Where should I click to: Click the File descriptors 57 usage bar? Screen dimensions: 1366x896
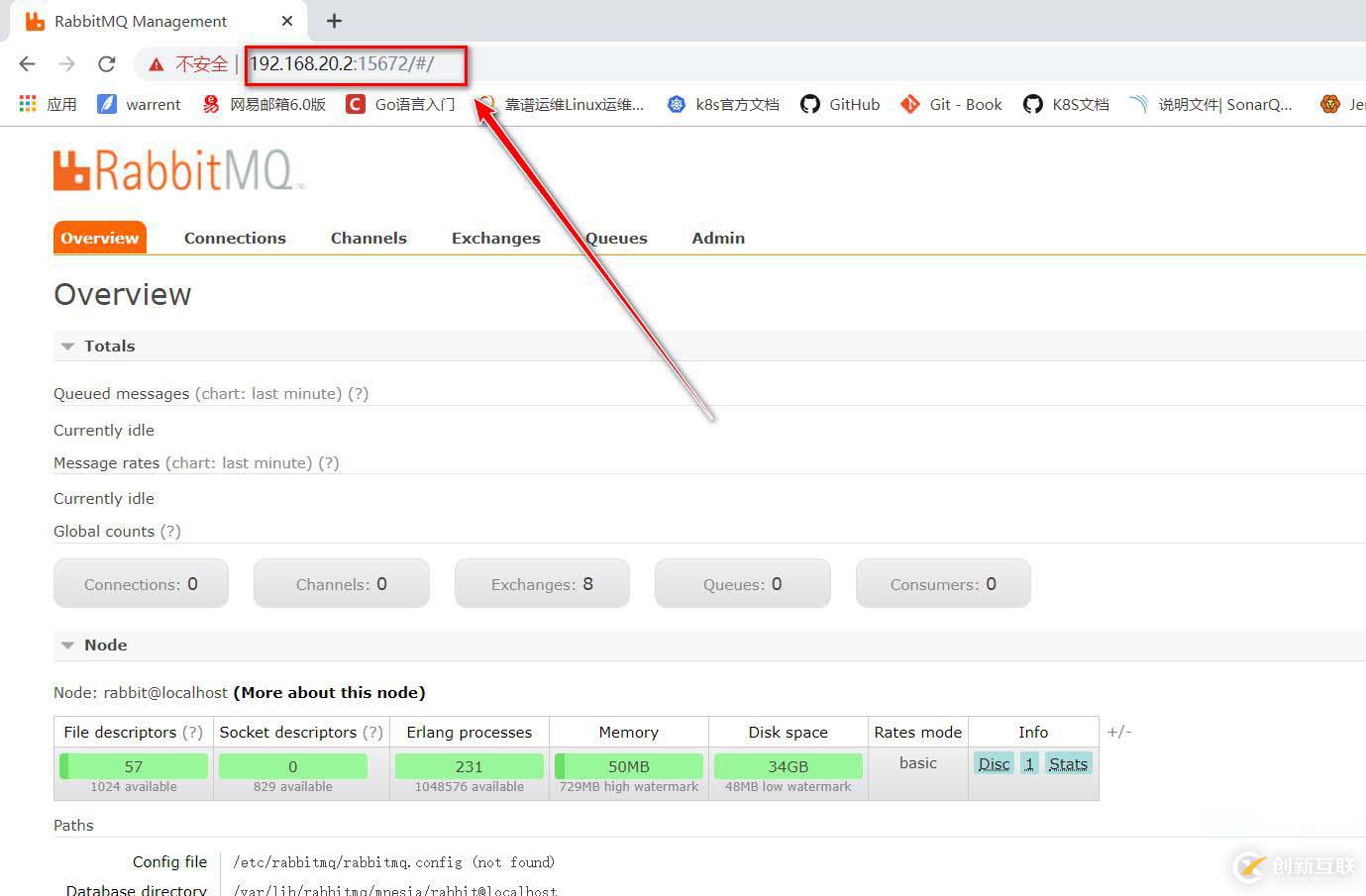[134, 766]
